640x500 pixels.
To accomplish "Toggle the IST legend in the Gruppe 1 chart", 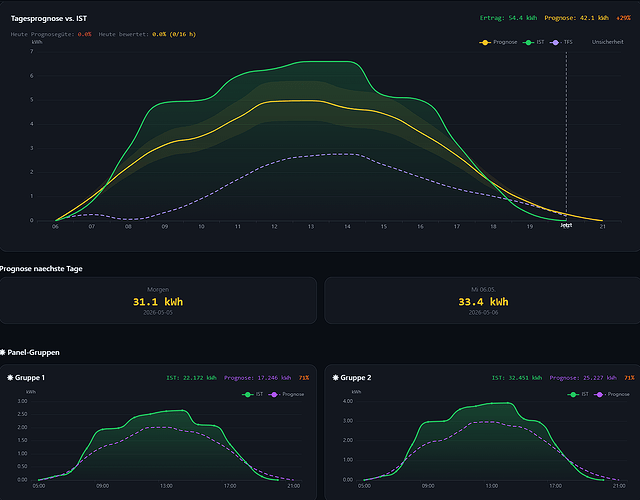I will [x=253, y=394].
